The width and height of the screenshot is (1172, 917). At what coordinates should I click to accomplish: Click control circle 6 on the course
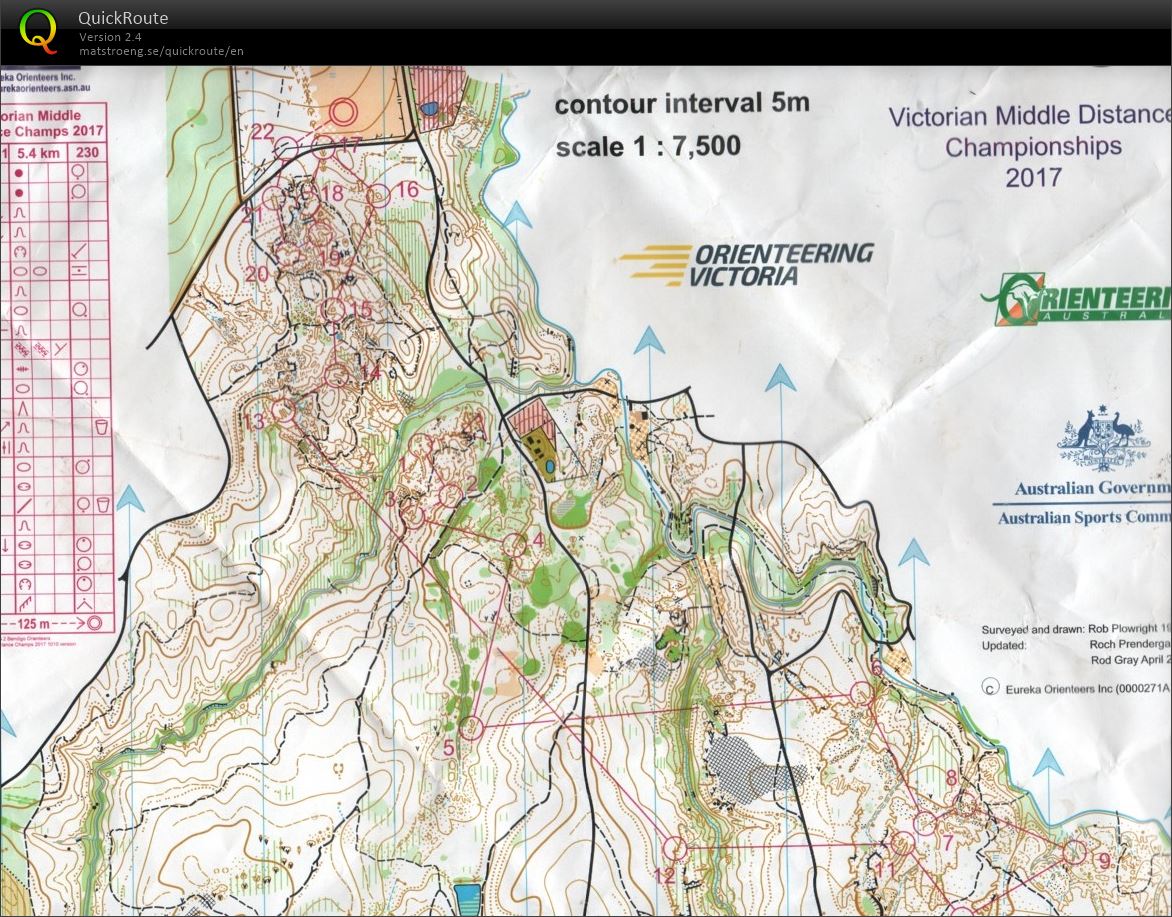pyautogui.click(x=861, y=692)
